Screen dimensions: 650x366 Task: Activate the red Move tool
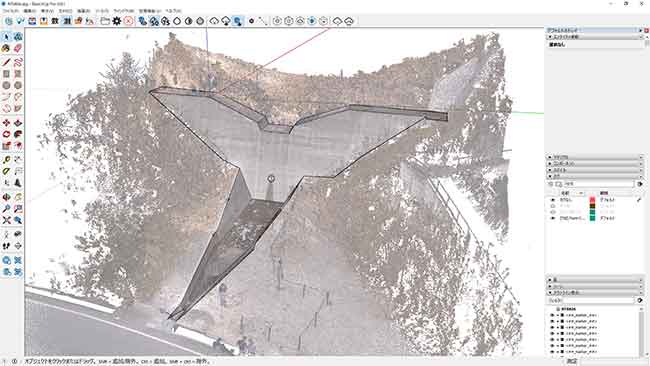[x=6, y=123]
